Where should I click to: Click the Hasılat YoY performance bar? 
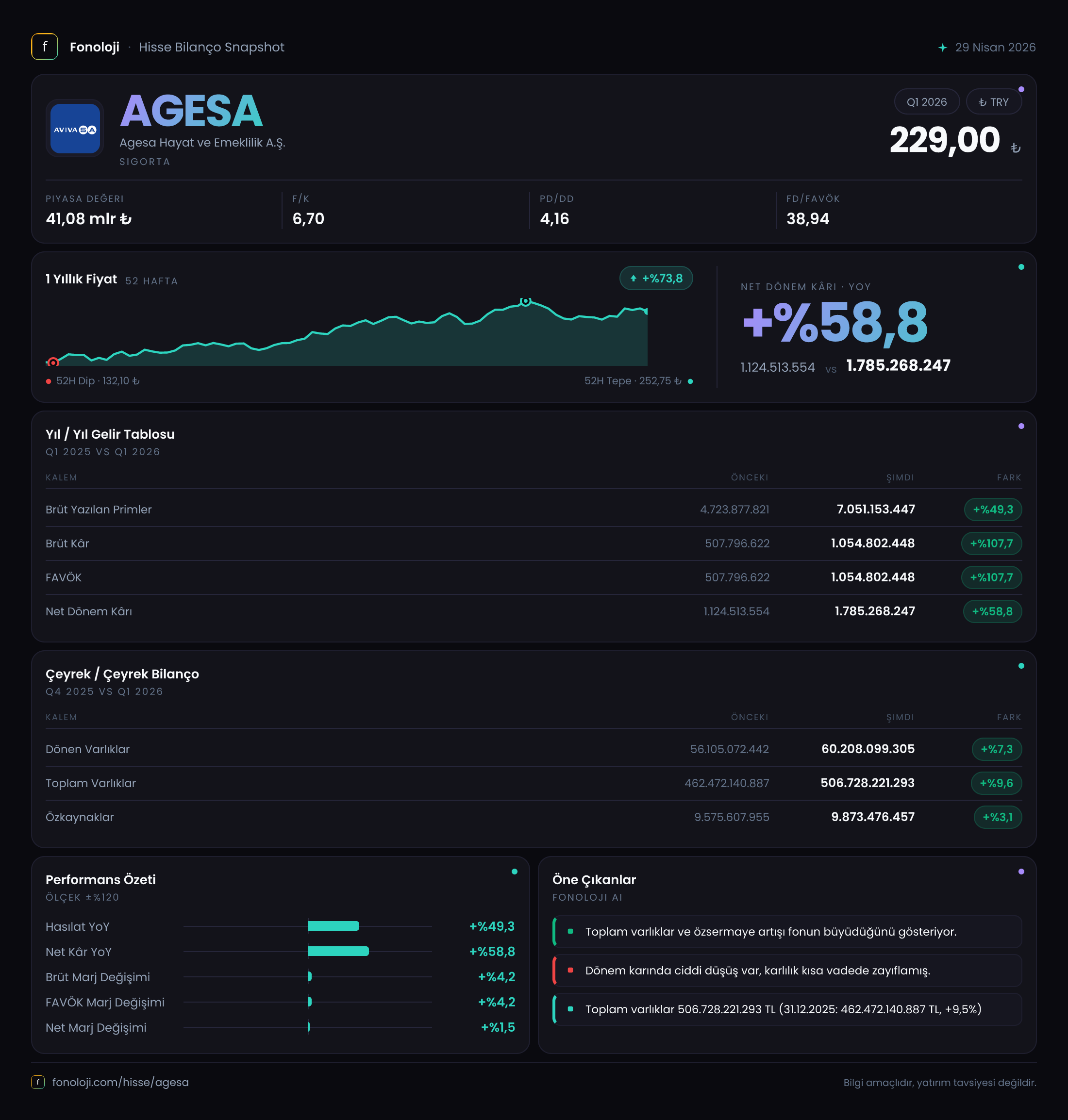click(333, 926)
